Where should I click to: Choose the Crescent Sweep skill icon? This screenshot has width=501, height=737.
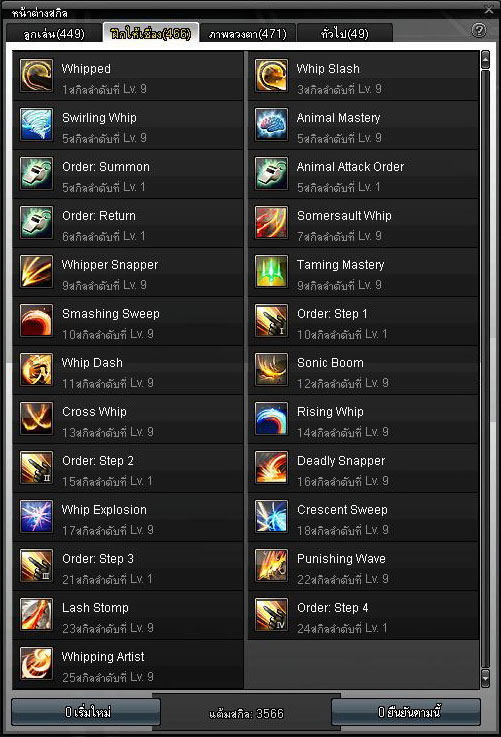pyautogui.click(x=271, y=517)
